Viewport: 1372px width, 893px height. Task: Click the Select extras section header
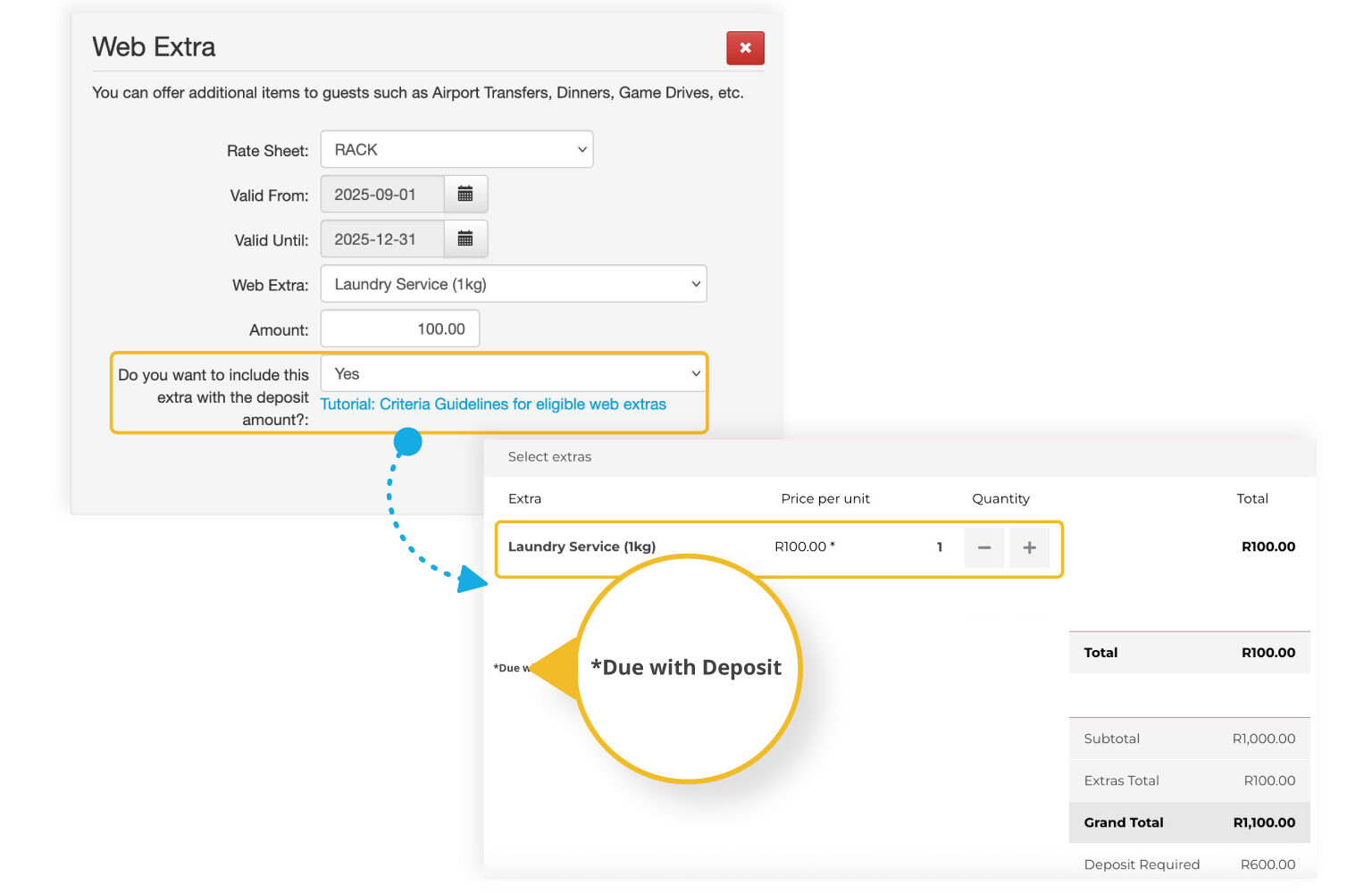[x=549, y=457]
